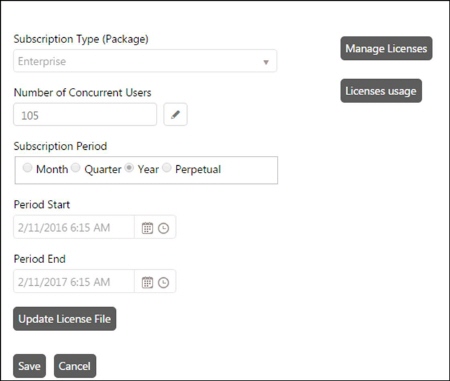Screen dimensions: 450x381
Task: Open Manage Licenses
Action: tap(386, 48)
